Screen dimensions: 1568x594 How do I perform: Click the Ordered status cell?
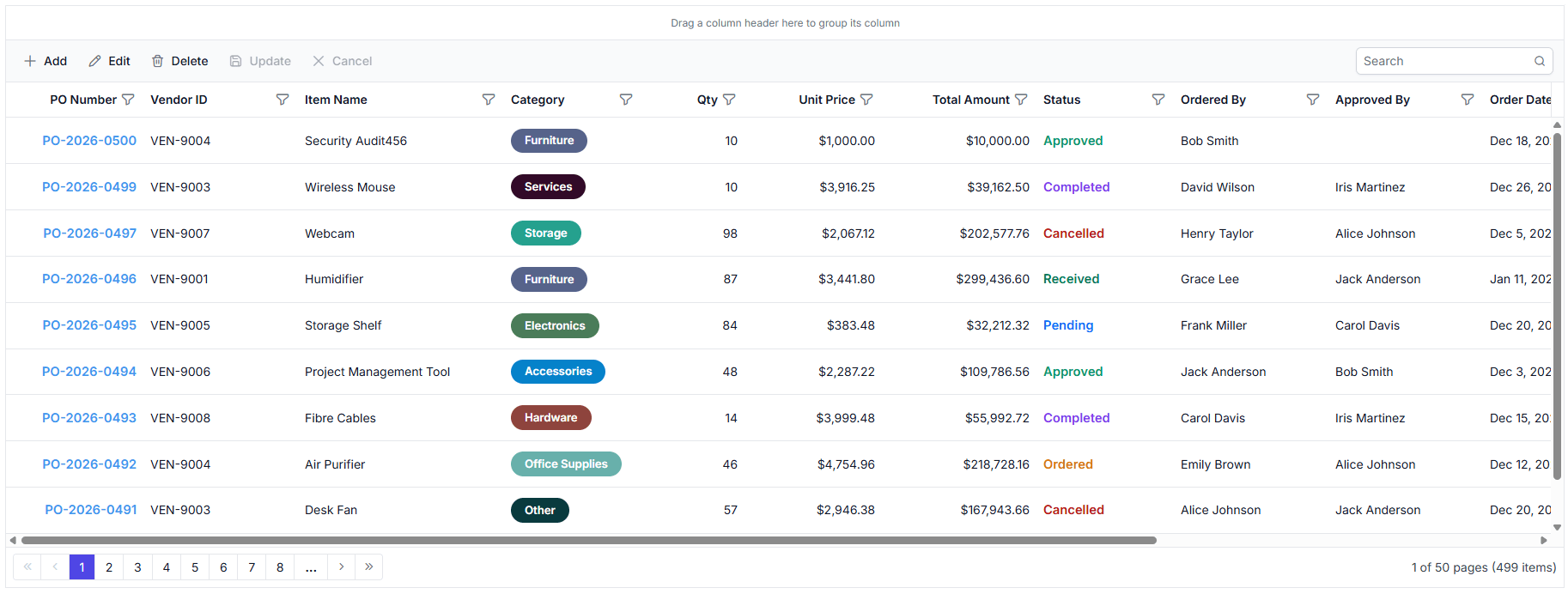(x=1068, y=464)
